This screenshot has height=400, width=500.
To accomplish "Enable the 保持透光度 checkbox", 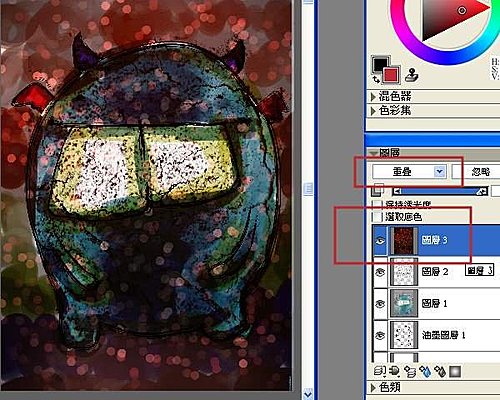I will (x=377, y=204).
